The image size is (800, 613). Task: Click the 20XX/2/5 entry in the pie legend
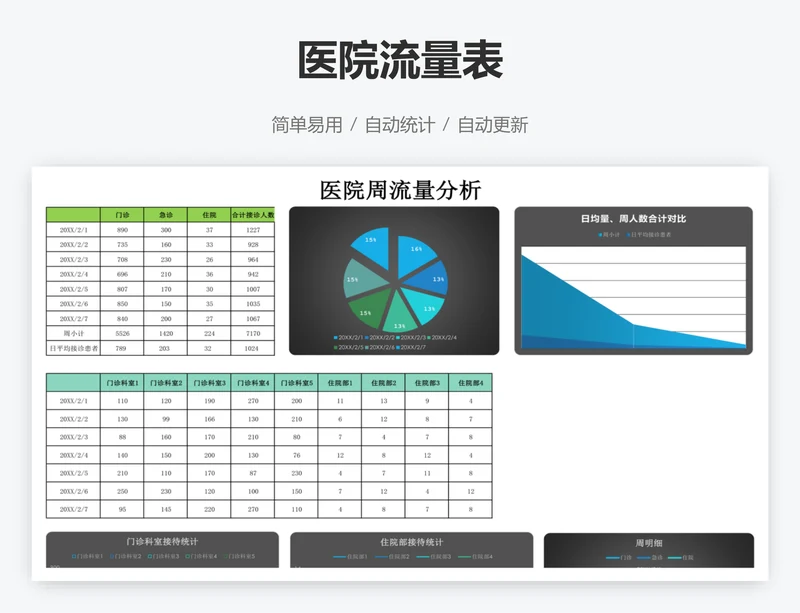pyautogui.click(x=349, y=347)
